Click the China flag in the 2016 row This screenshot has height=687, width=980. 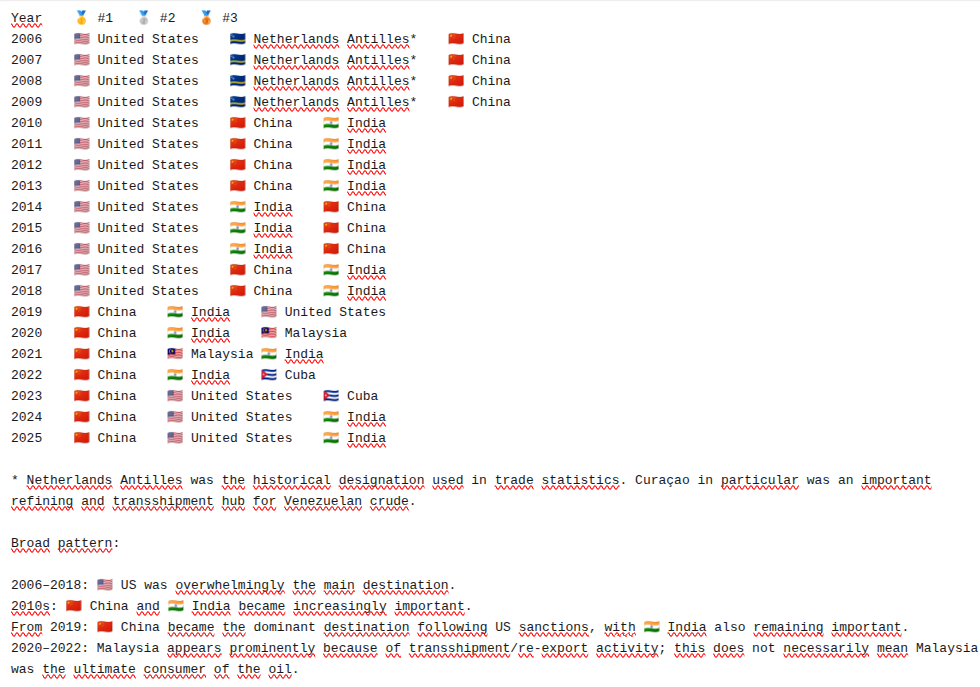[331, 249]
